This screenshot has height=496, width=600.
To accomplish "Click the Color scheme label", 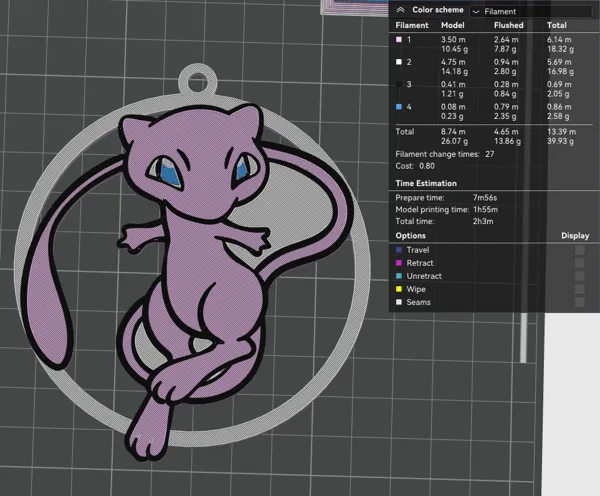I will [438, 10].
